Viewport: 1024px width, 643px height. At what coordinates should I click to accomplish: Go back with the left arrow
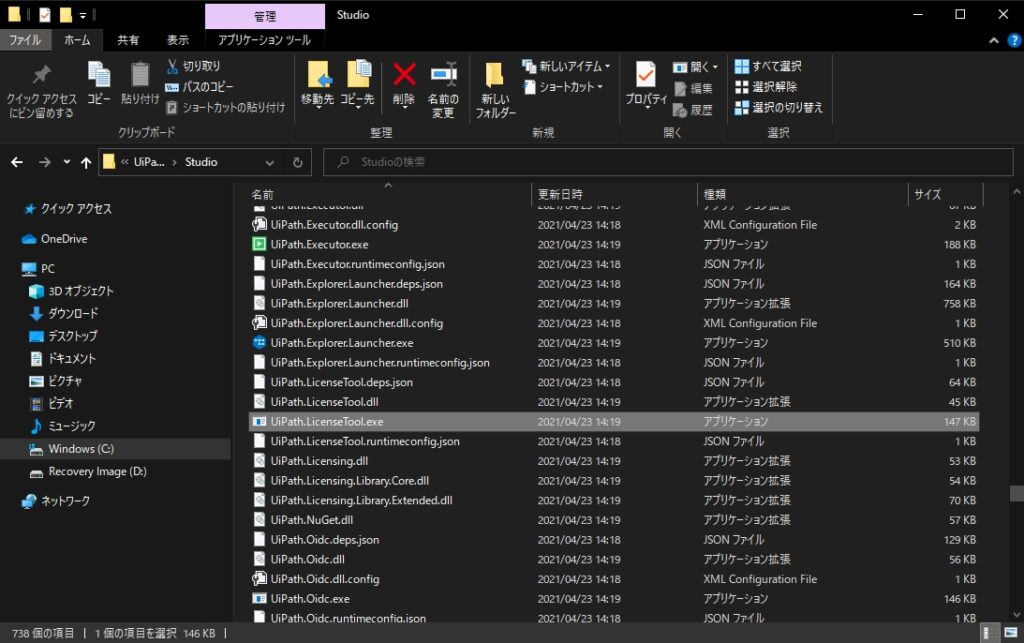click(x=17, y=162)
